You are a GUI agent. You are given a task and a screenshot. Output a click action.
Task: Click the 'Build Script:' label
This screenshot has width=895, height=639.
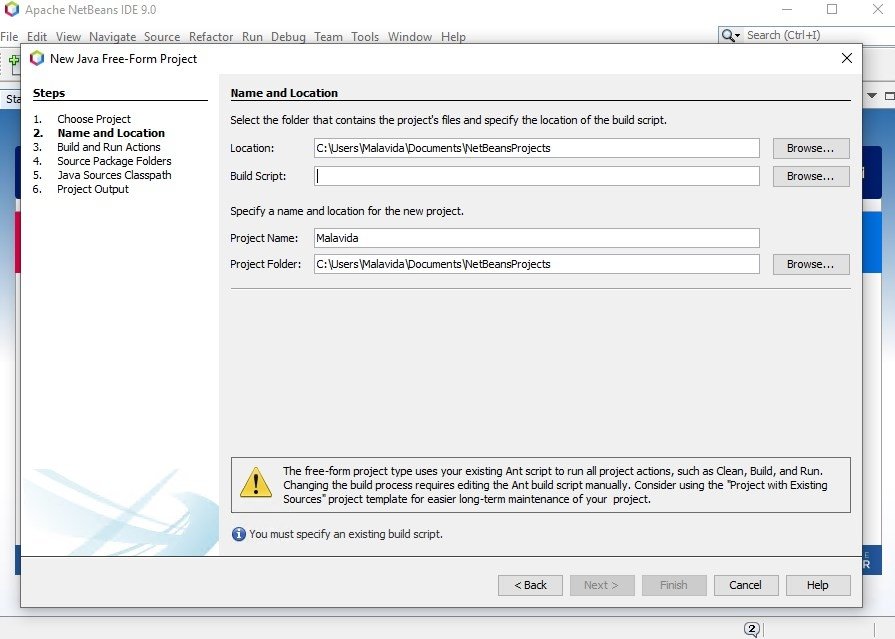(258, 176)
